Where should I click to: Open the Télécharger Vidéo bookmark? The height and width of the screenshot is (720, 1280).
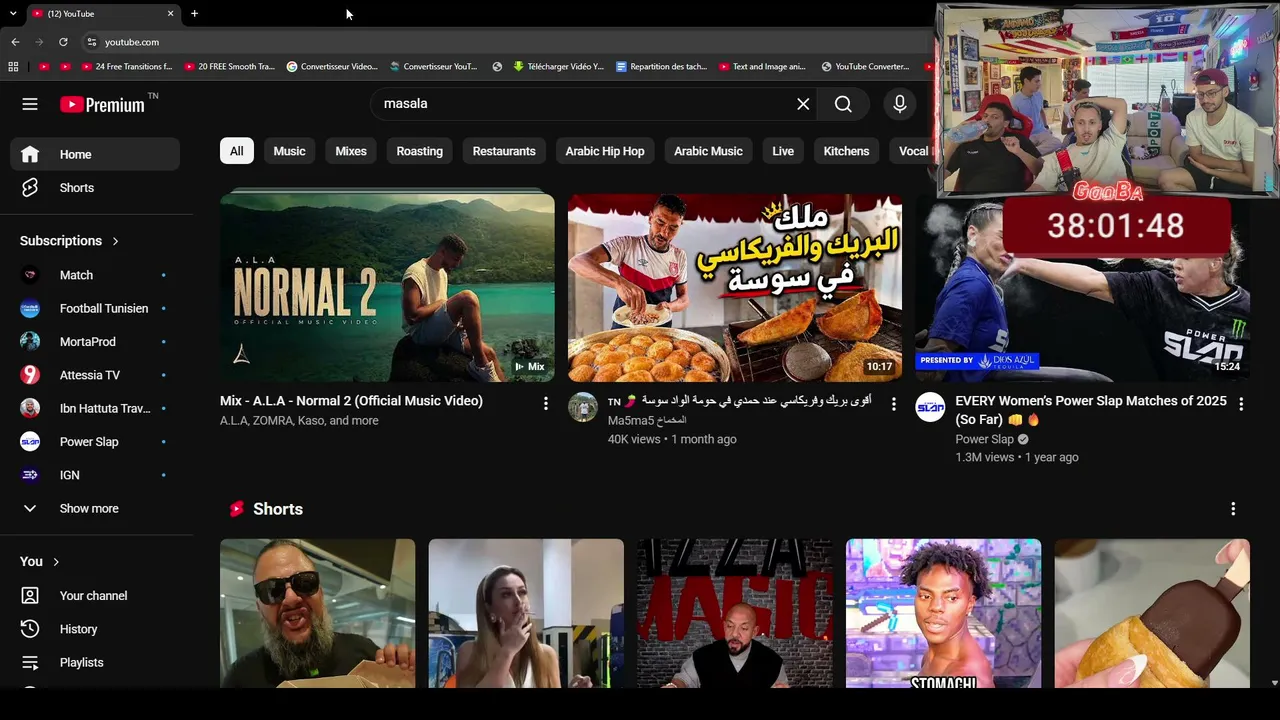click(558, 67)
